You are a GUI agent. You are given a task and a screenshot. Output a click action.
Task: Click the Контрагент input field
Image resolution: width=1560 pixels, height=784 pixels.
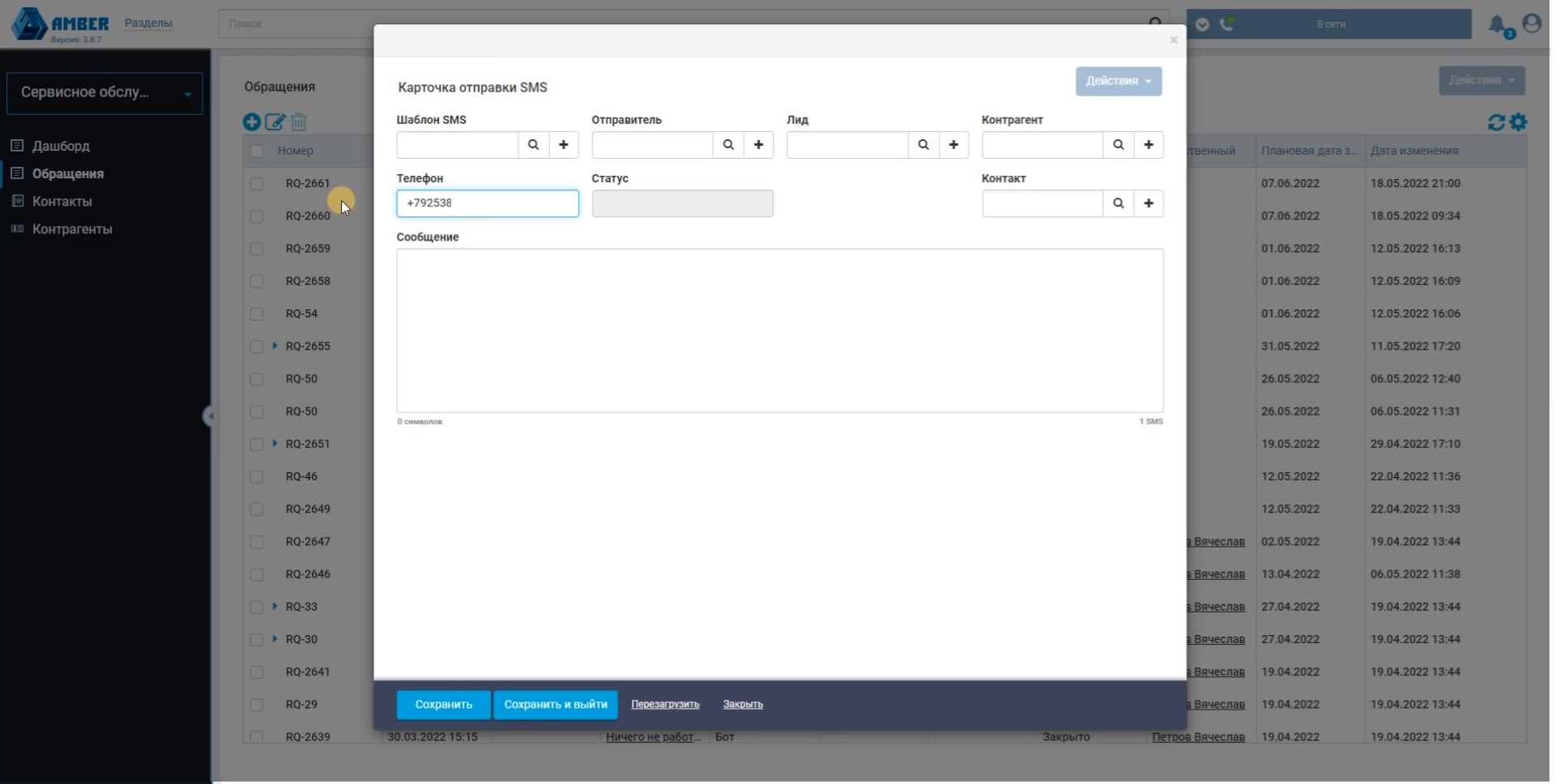[1043, 145]
